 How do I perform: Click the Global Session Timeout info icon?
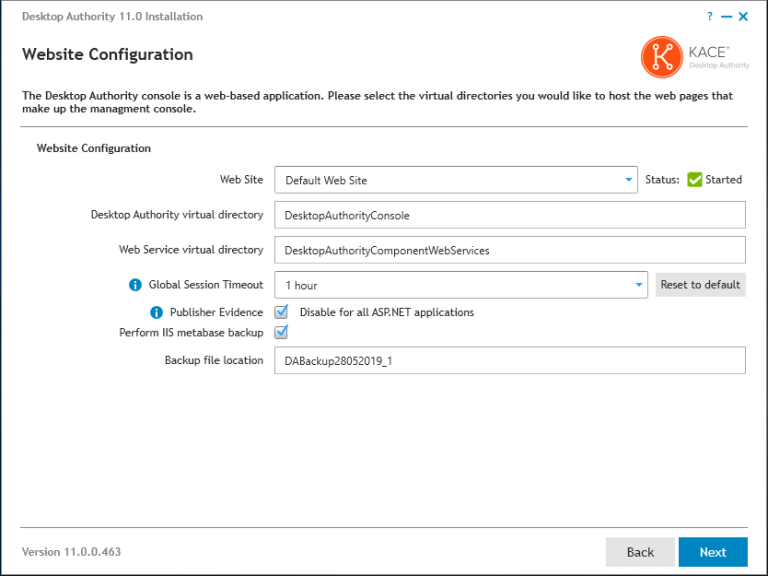136,285
